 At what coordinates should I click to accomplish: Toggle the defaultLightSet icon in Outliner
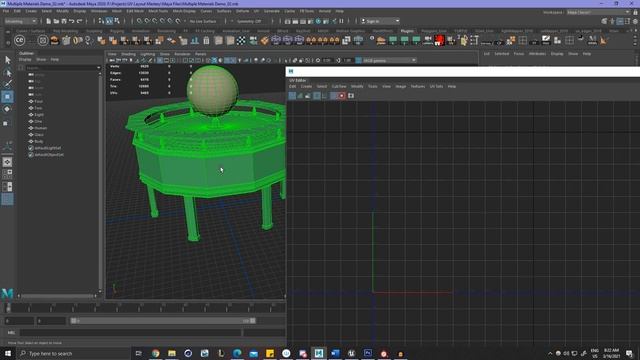(x=31, y=148)
